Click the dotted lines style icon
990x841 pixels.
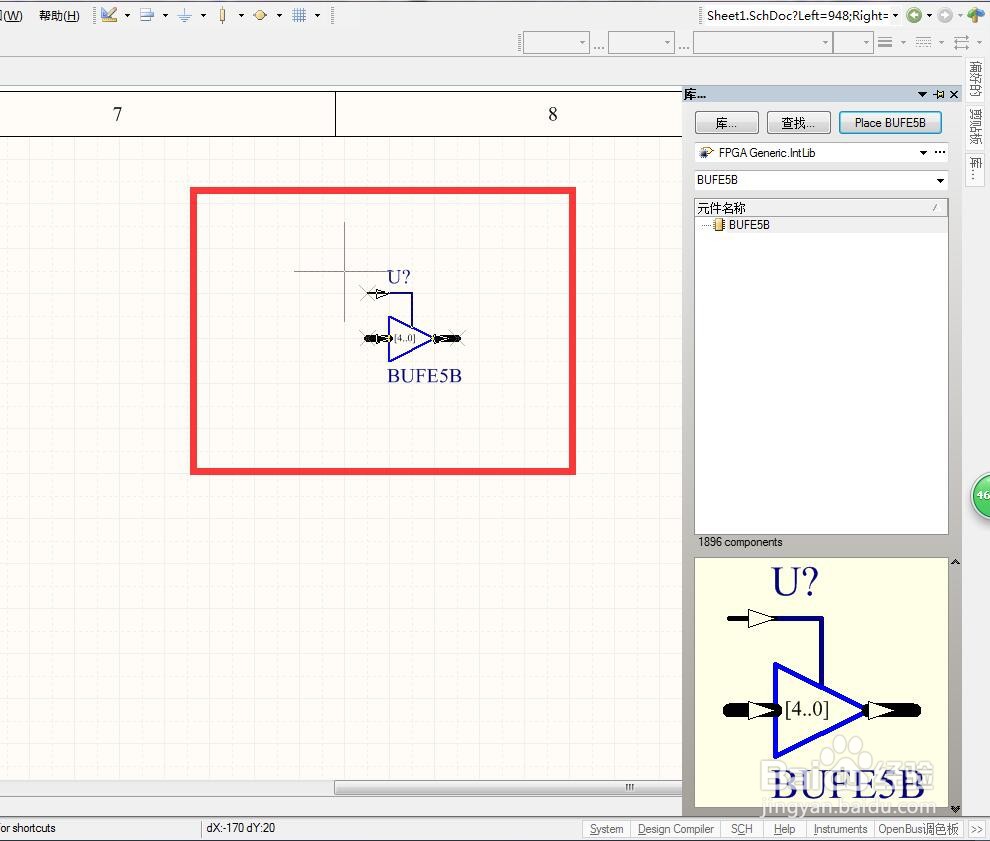tap(923, 42)
